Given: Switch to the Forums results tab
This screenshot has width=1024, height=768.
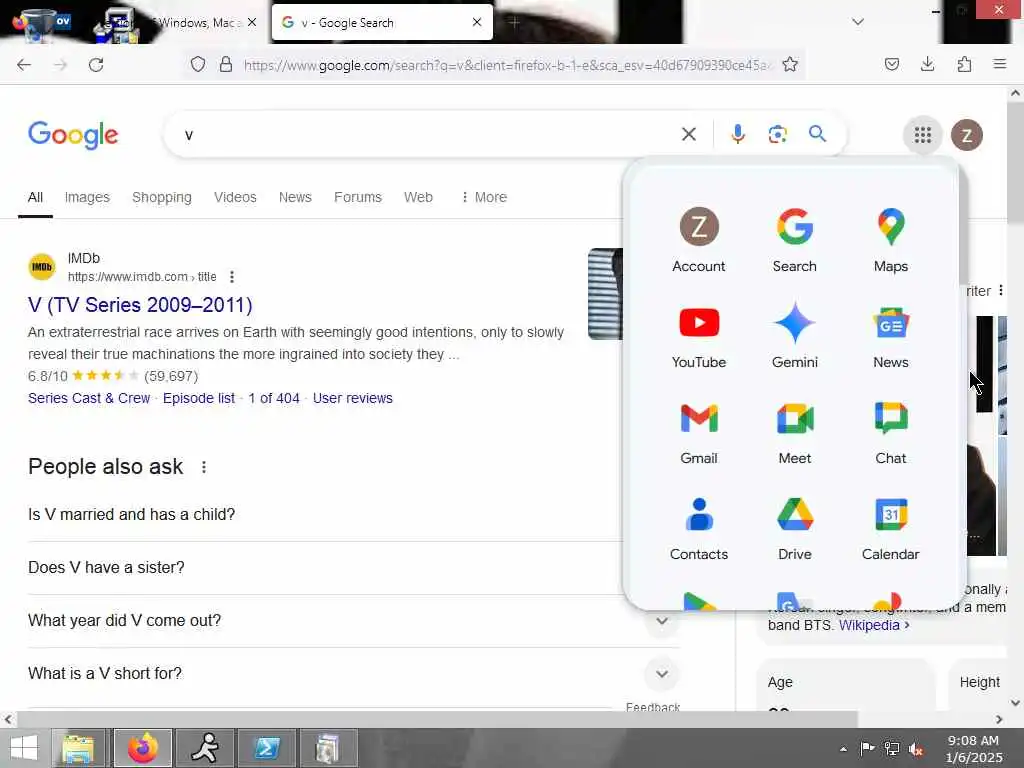Looking at the screenshot, I should coord(357,197).
